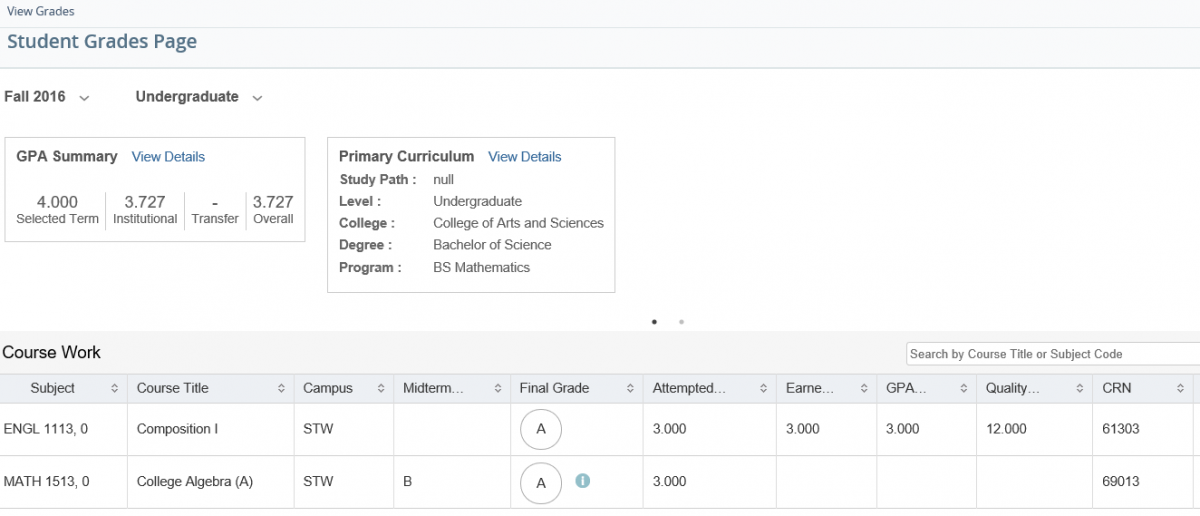Click the Subject column header
This screenshot has width=1200, height=516.
[63, 388]
